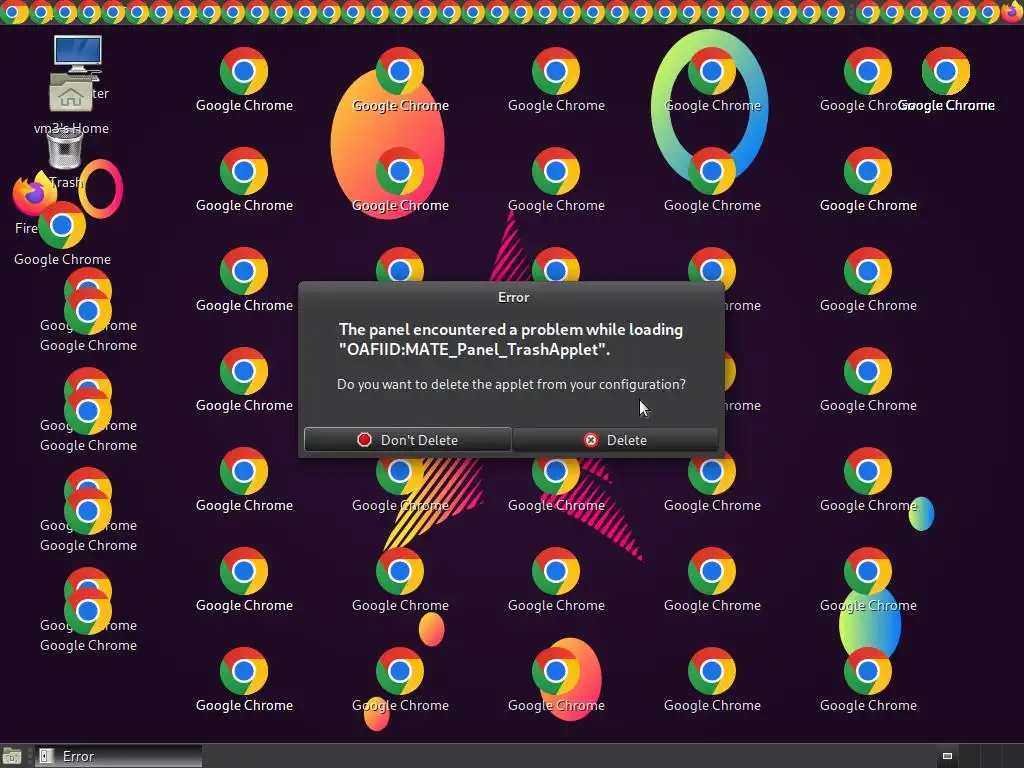This screenshot has width=1024, height=768.
Task: Select Chrome icon at top of green-blue ring
Action: pyautogui.click(x=712, y=71)
